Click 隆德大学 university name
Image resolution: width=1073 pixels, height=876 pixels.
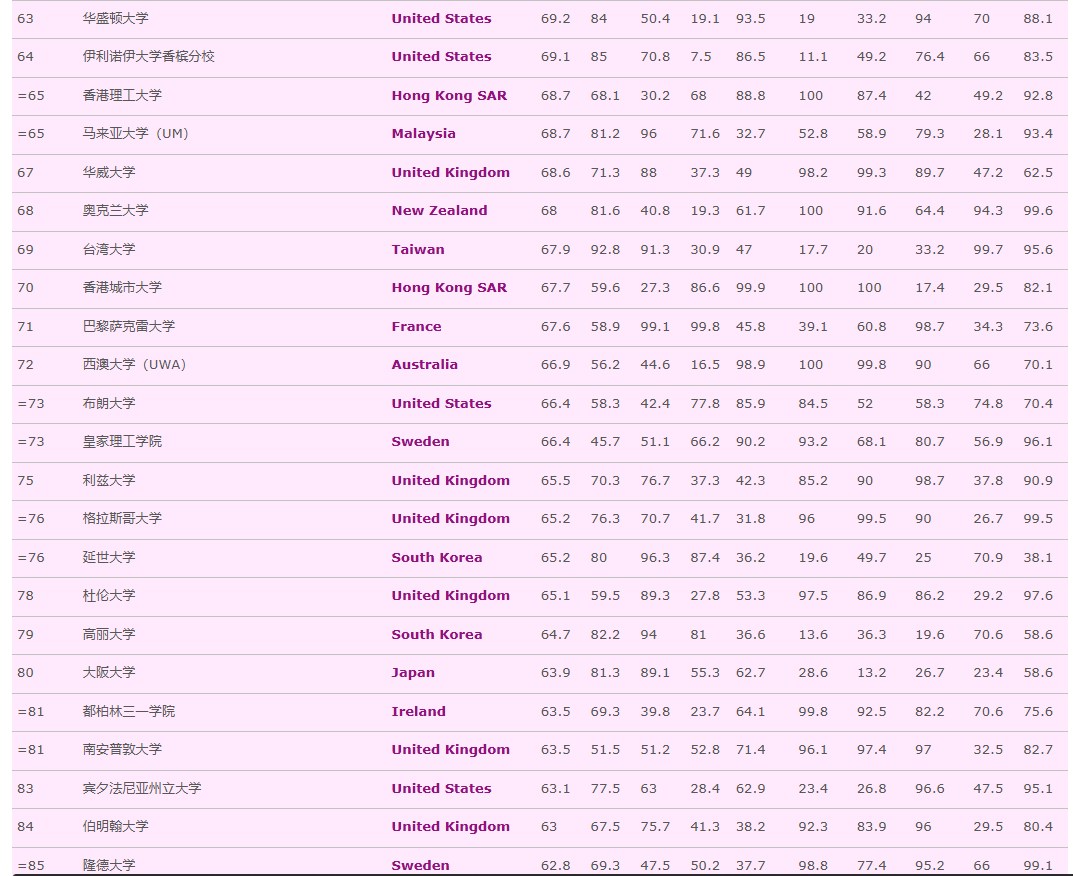pyautogui.click(x=109, y=865)
